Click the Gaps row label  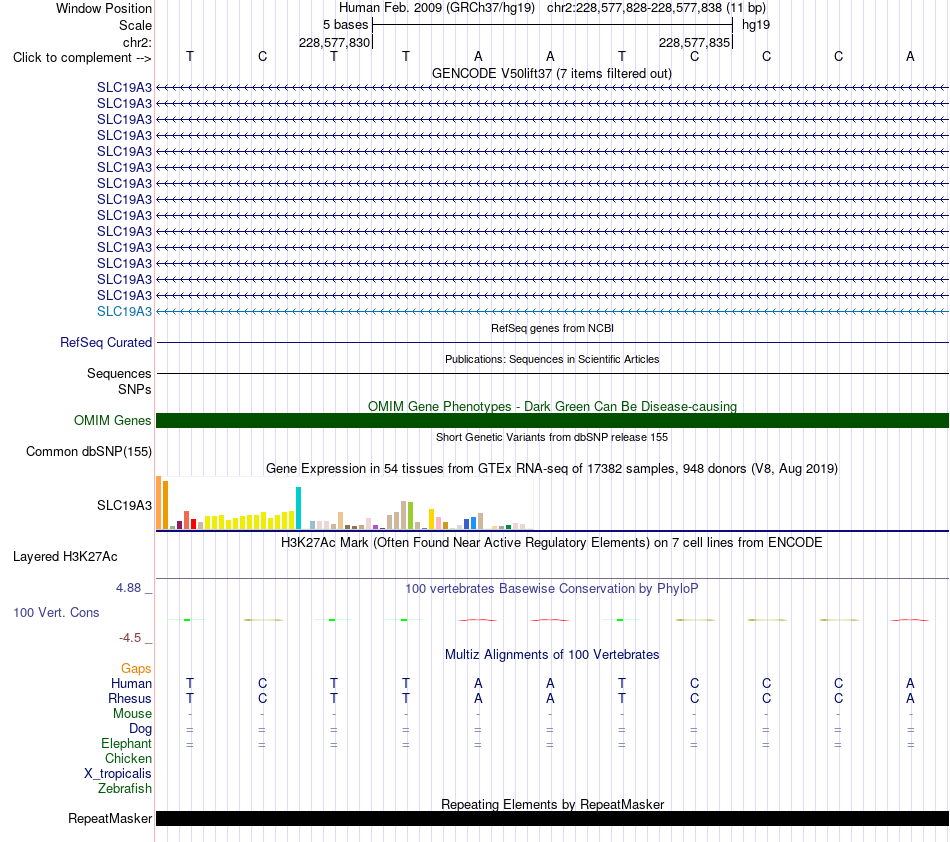136,668
